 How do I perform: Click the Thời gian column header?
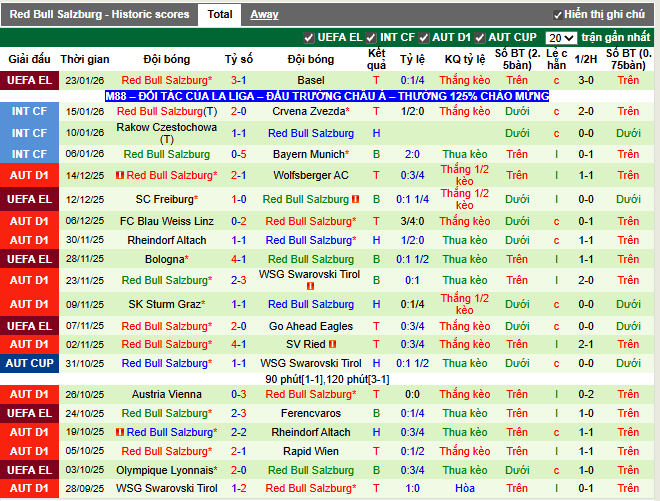pyautogui.click(x=85, y=59)
